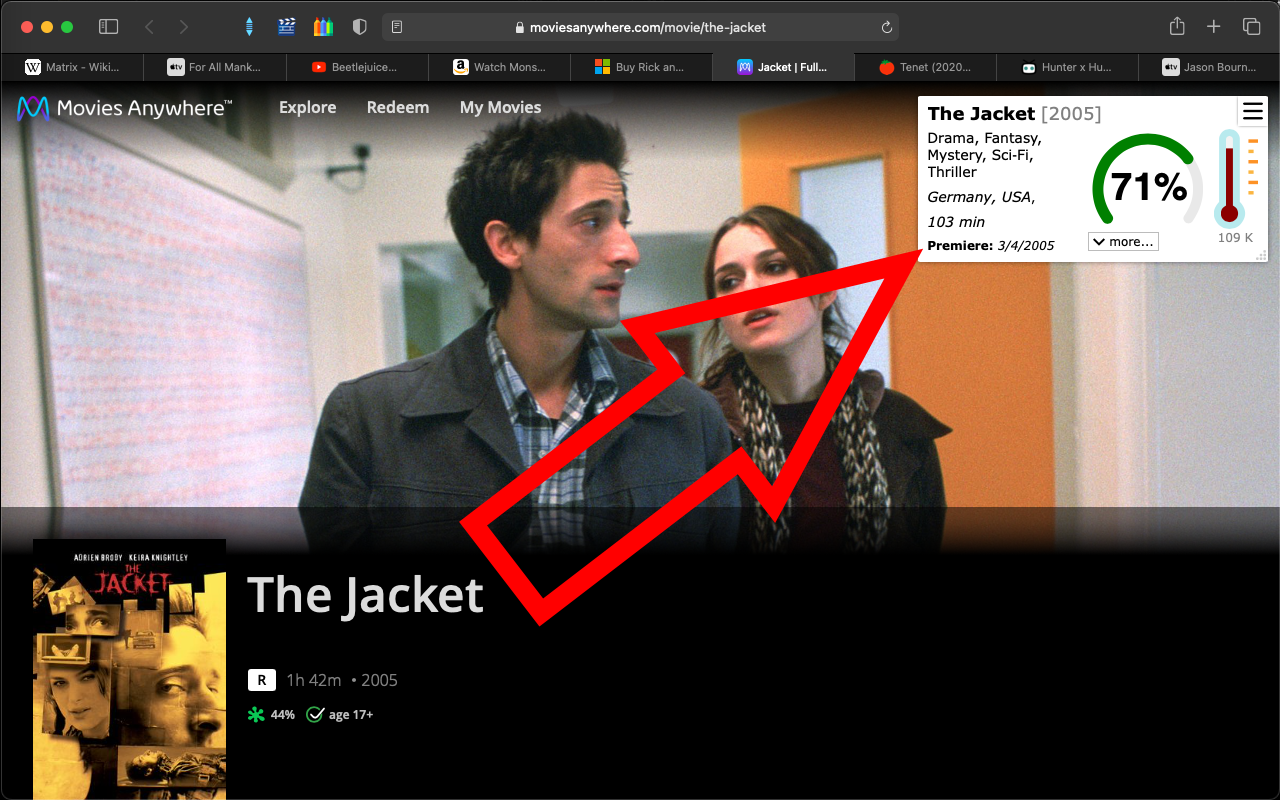Click the '109 K' votes count
This screenshot has width=1280, height=800.
point(1235,238)
